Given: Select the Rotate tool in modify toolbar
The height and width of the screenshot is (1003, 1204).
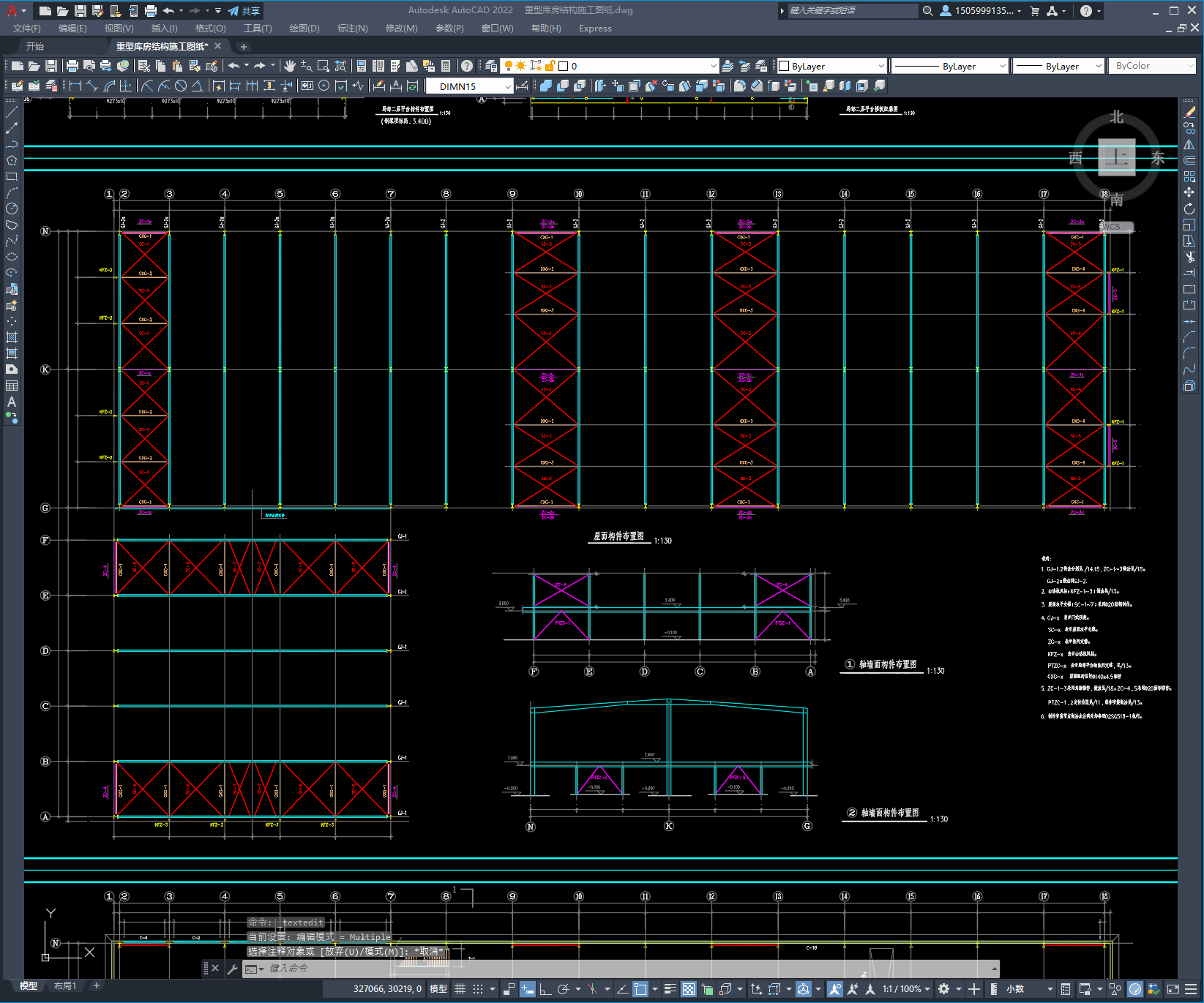Looking at the screenshot, I should point(1189,209).
